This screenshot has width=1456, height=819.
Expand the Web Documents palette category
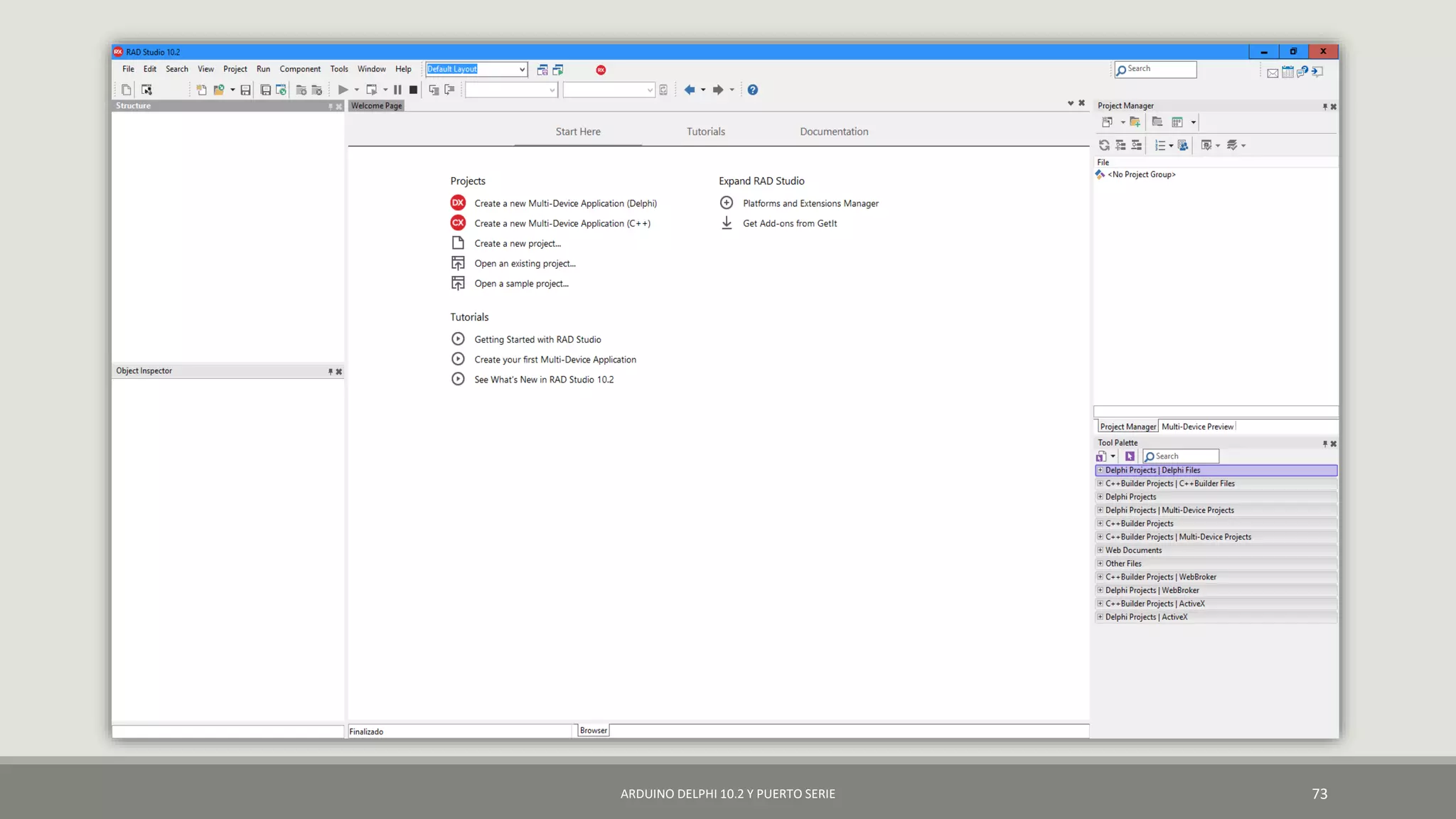[1100, 550]
